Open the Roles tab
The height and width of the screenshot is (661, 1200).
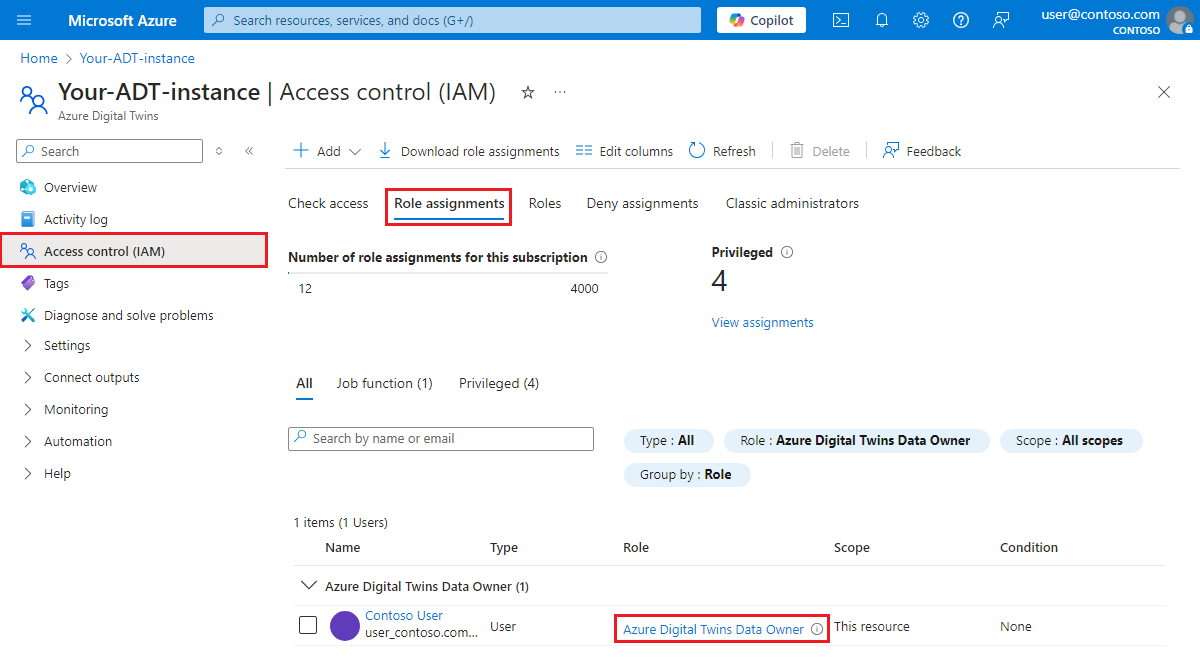545,203
